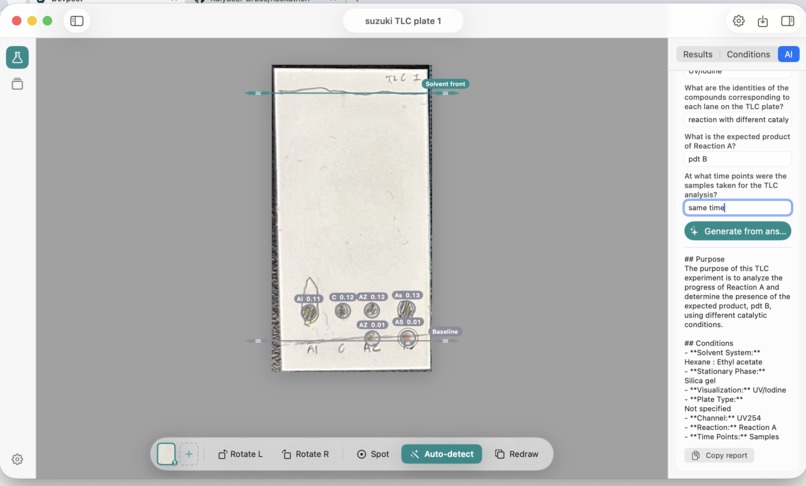The width and height of the screenshot is (806, 486).
Task: Select the plate thumbnail in bottom toolbar
Action: pos(167,454)
